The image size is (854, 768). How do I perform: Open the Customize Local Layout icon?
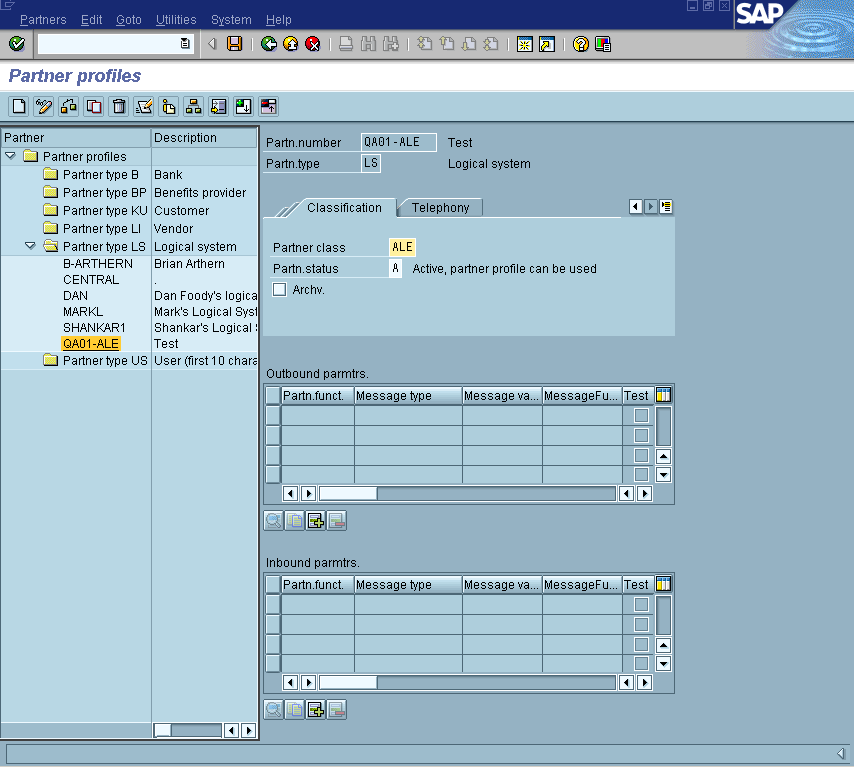point(603,44)
